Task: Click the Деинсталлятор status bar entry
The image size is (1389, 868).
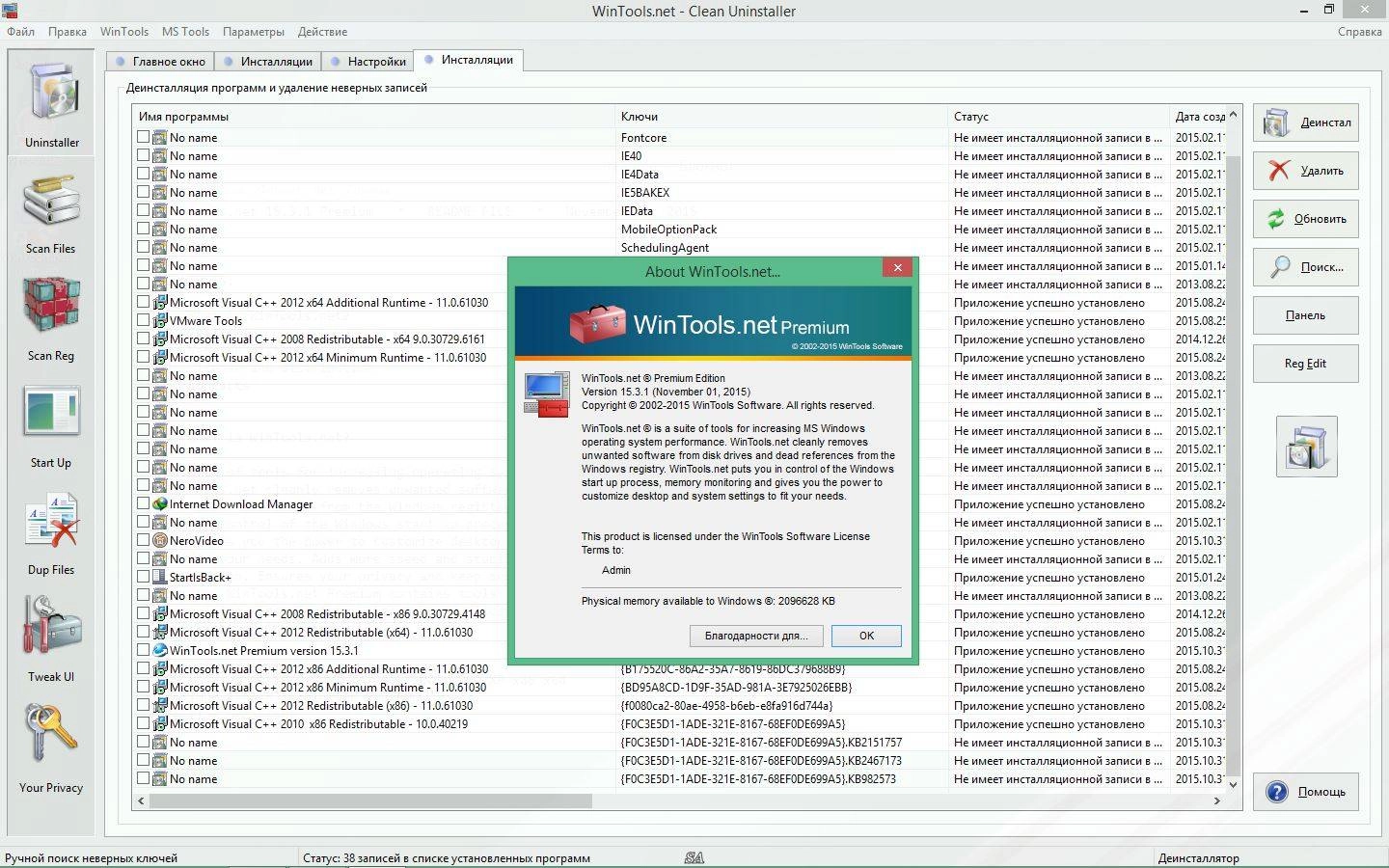Action: (x=1198, y=857)
